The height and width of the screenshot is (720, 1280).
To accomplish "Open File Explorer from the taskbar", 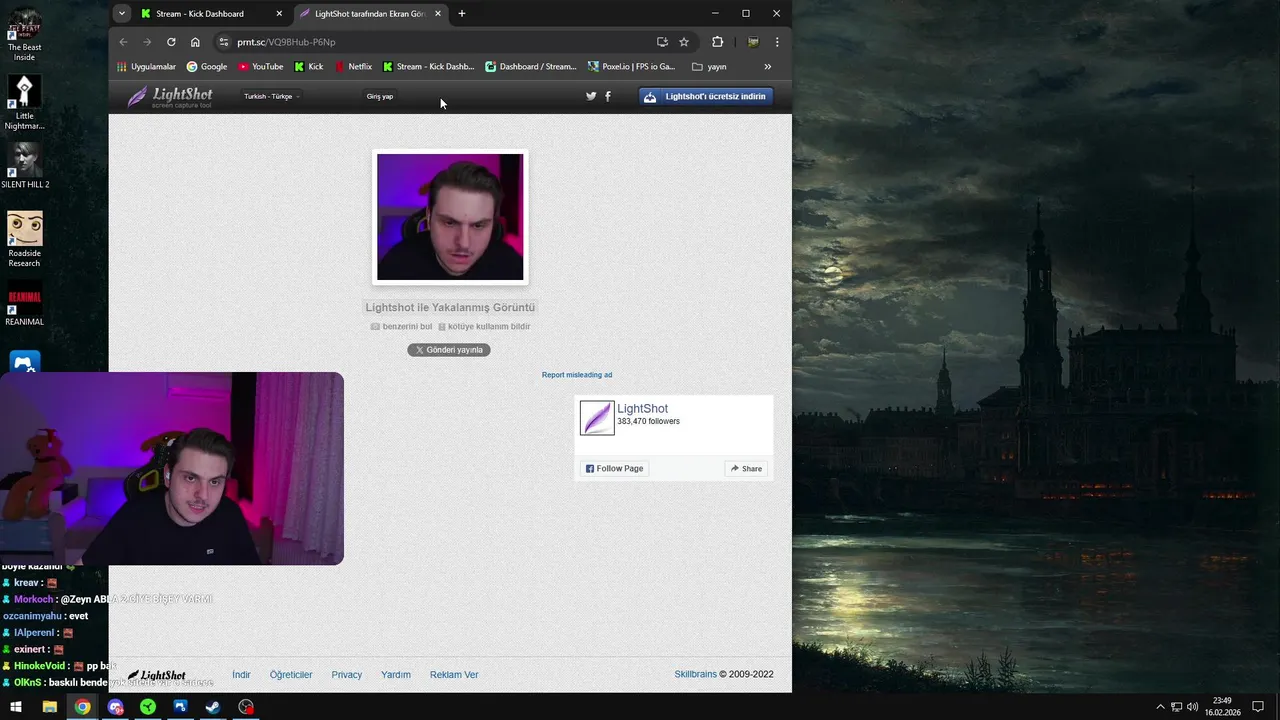I will [x=49, y=707].
